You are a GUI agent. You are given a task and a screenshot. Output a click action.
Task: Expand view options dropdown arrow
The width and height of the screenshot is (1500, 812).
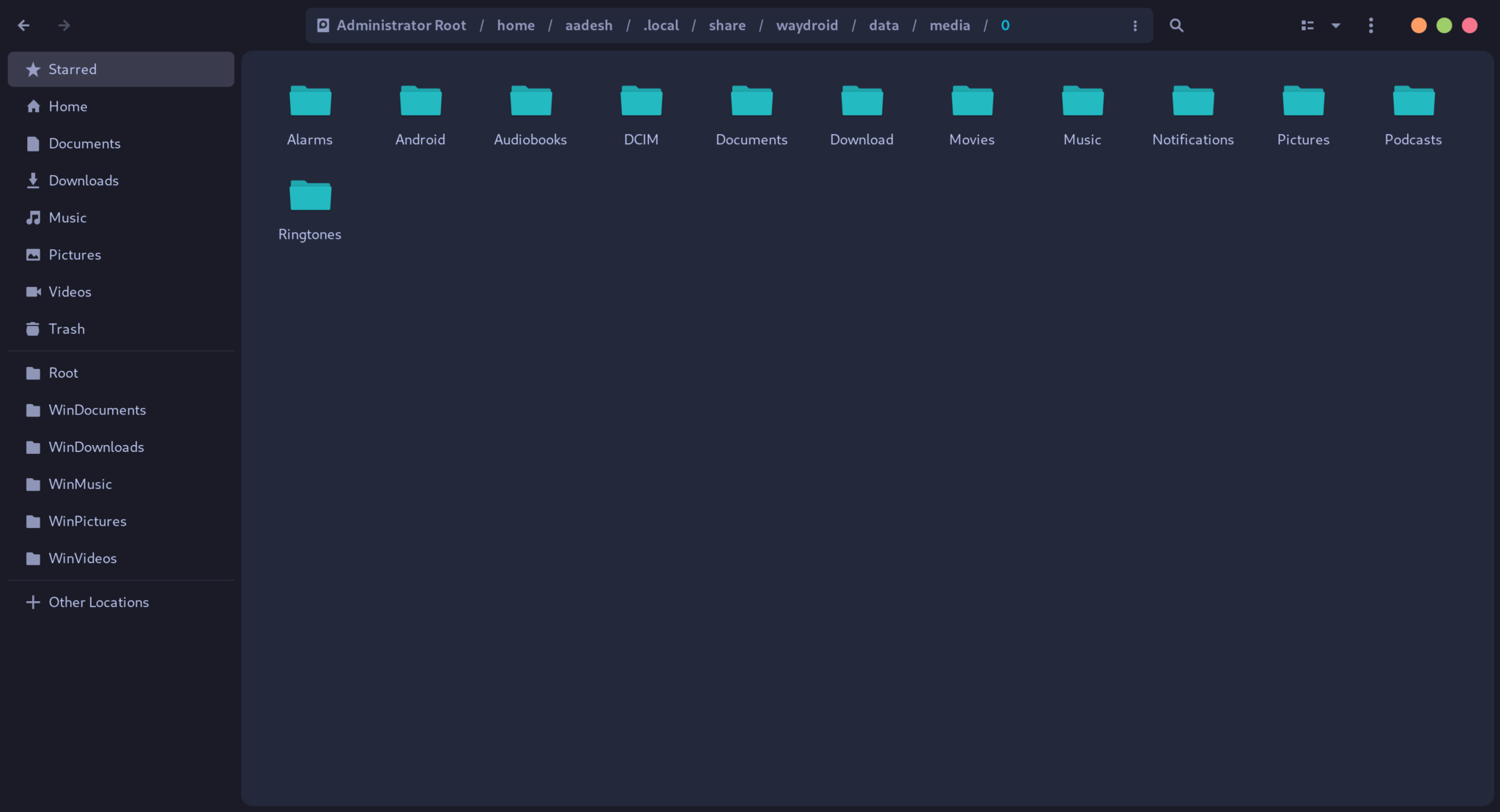coord(1336,26)
